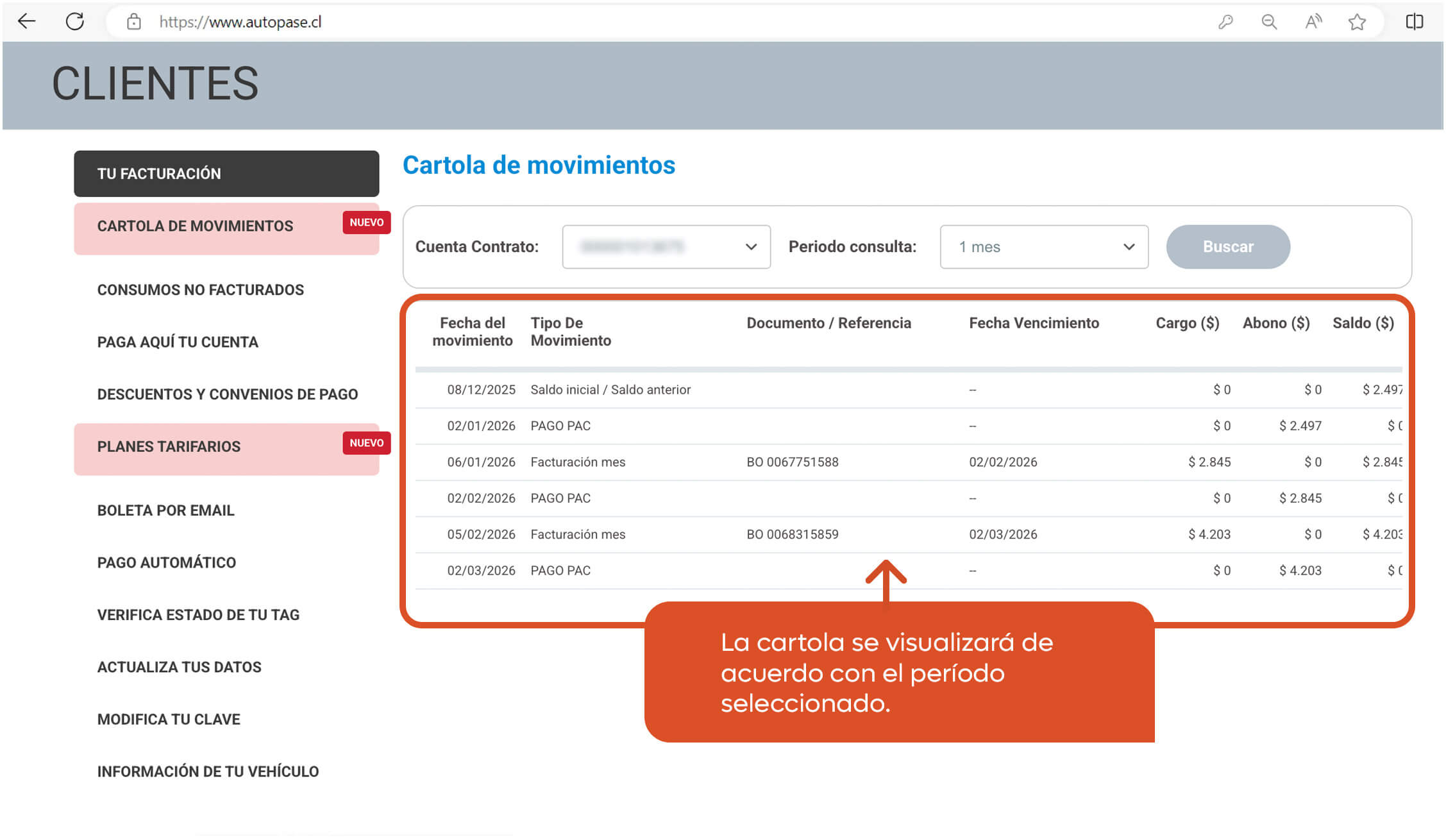Click the browser back arrow
Viewport: 1446px width, 840px height.
coord(26,21)
